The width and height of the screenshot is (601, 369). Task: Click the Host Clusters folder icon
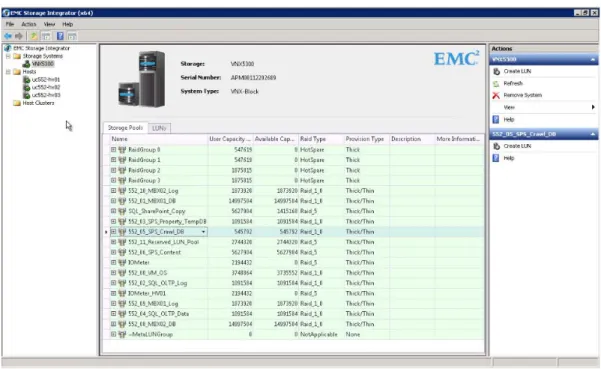(16, 103)
